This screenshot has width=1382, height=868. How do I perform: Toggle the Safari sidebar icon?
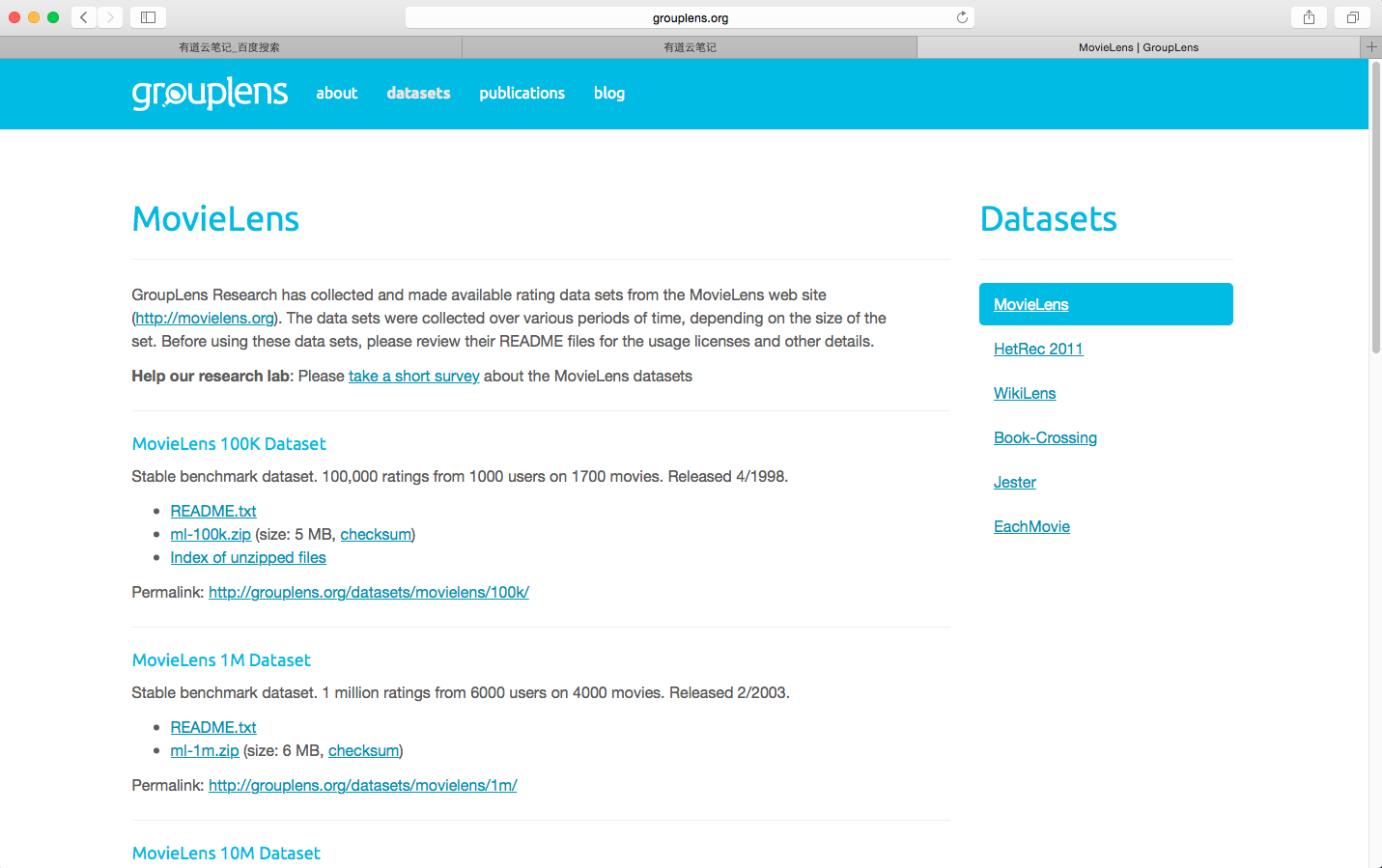[x=148, y=17]
